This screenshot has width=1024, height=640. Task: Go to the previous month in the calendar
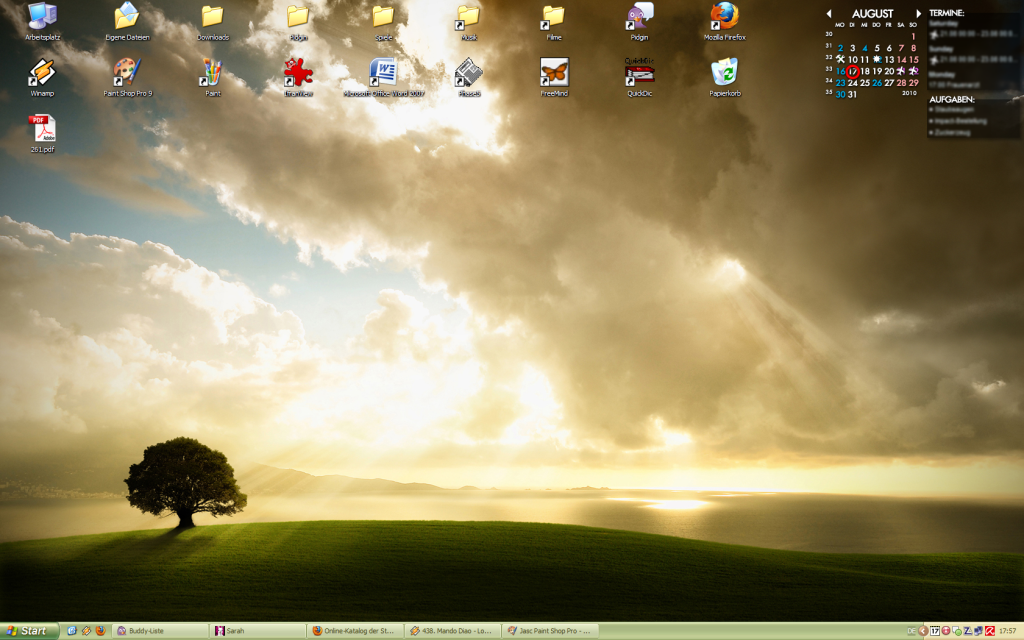(x=829, y=14)
